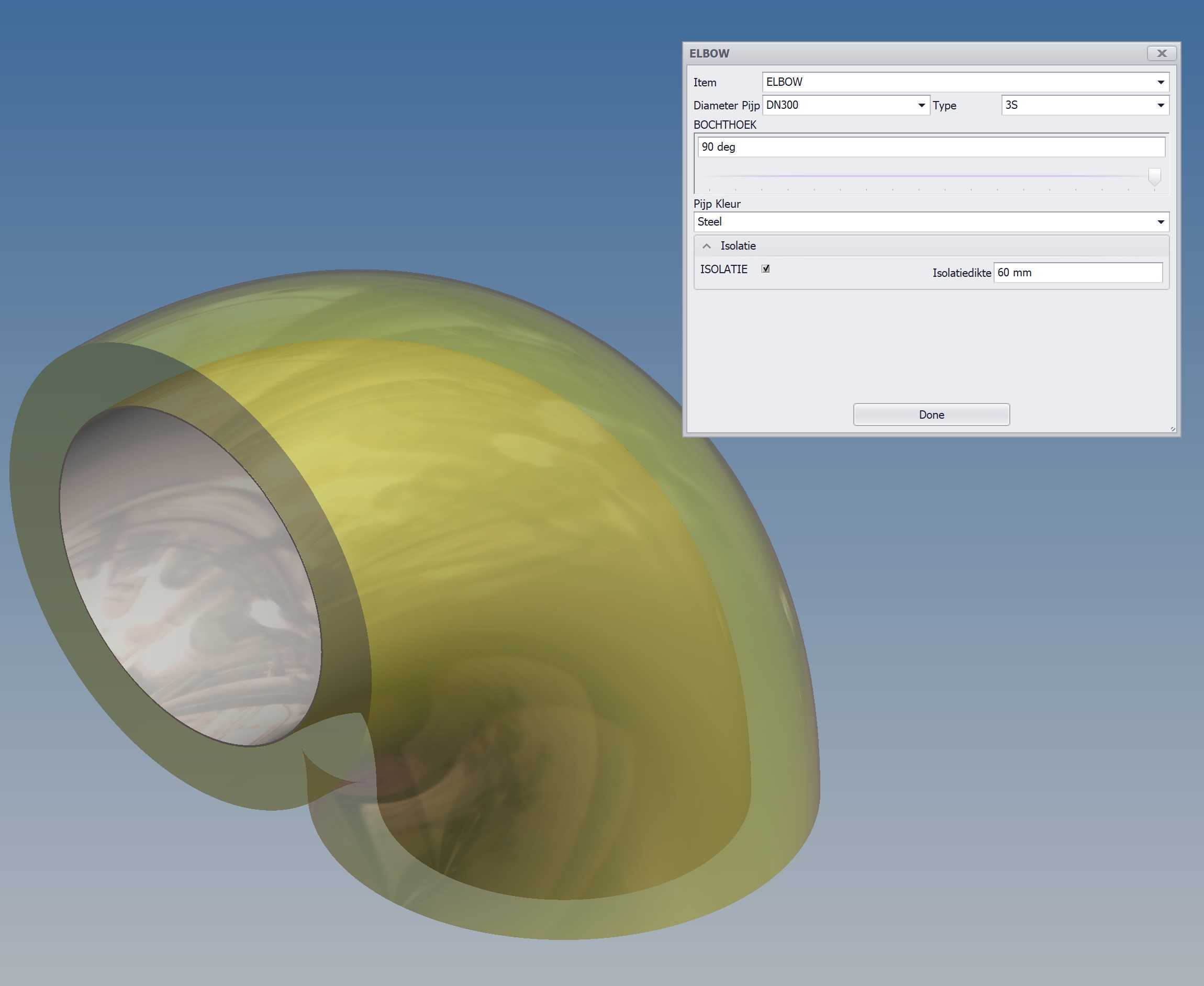Screen dimensions: 1204x986
Task: Open the Item dropdown showing ELBOW
Action: (x=965, y=82)
